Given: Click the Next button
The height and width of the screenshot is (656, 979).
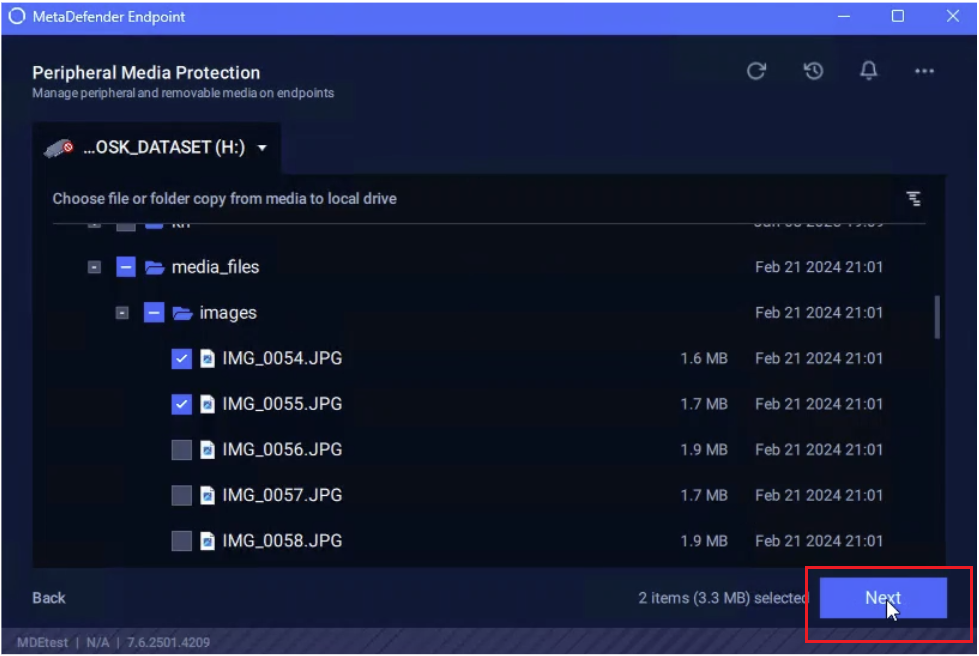Looking at the screenshot, I should (883, 598).
